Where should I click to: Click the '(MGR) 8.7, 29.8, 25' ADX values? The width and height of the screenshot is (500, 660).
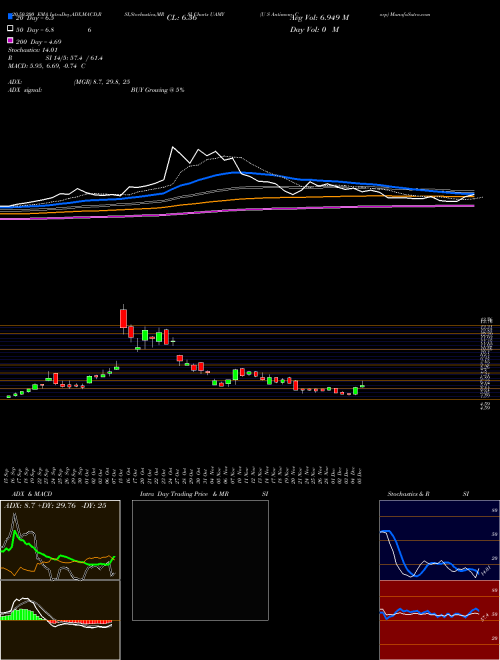tap(101, 82)
